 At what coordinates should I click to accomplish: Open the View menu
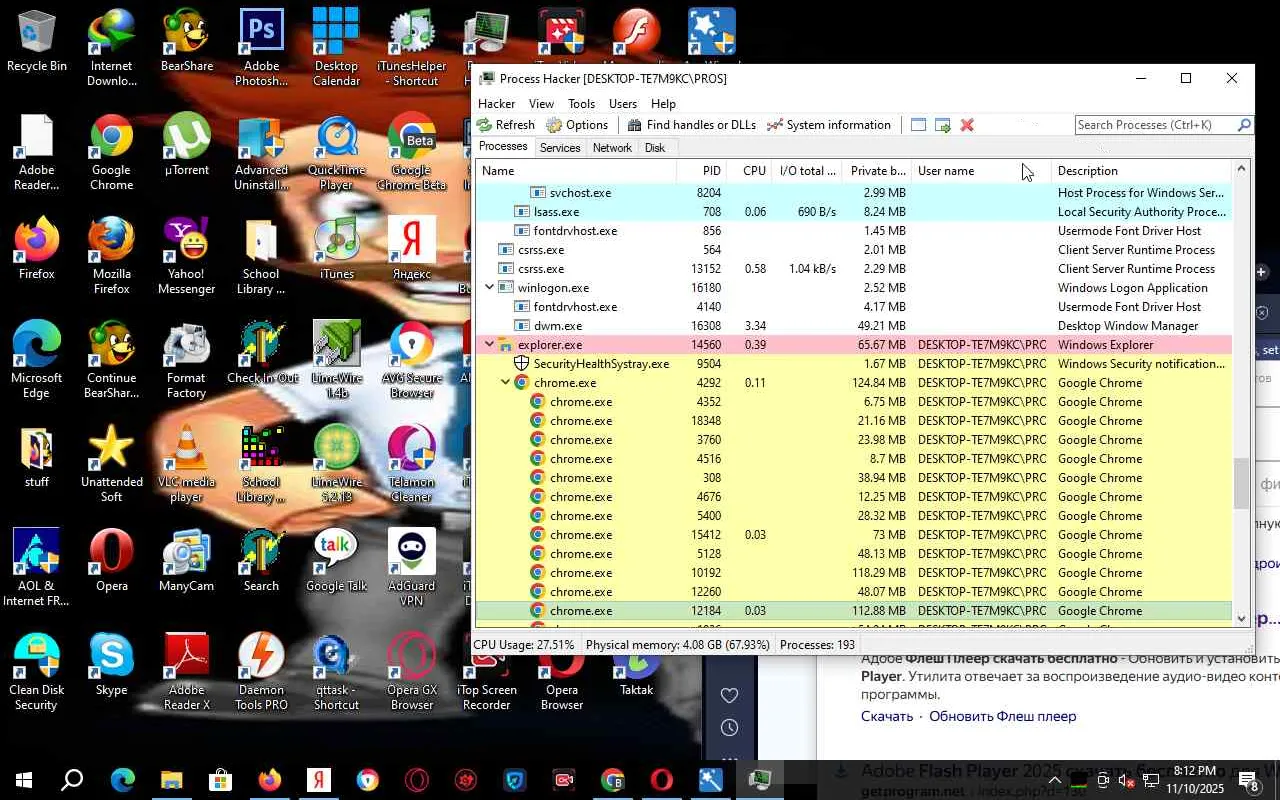tap(541, 104)
